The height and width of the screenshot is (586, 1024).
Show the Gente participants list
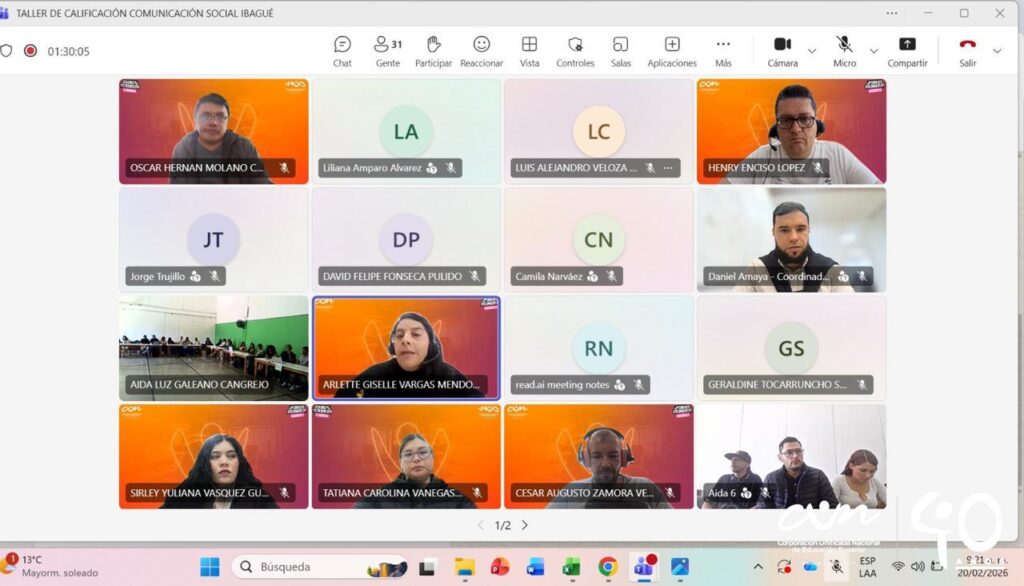387,51
